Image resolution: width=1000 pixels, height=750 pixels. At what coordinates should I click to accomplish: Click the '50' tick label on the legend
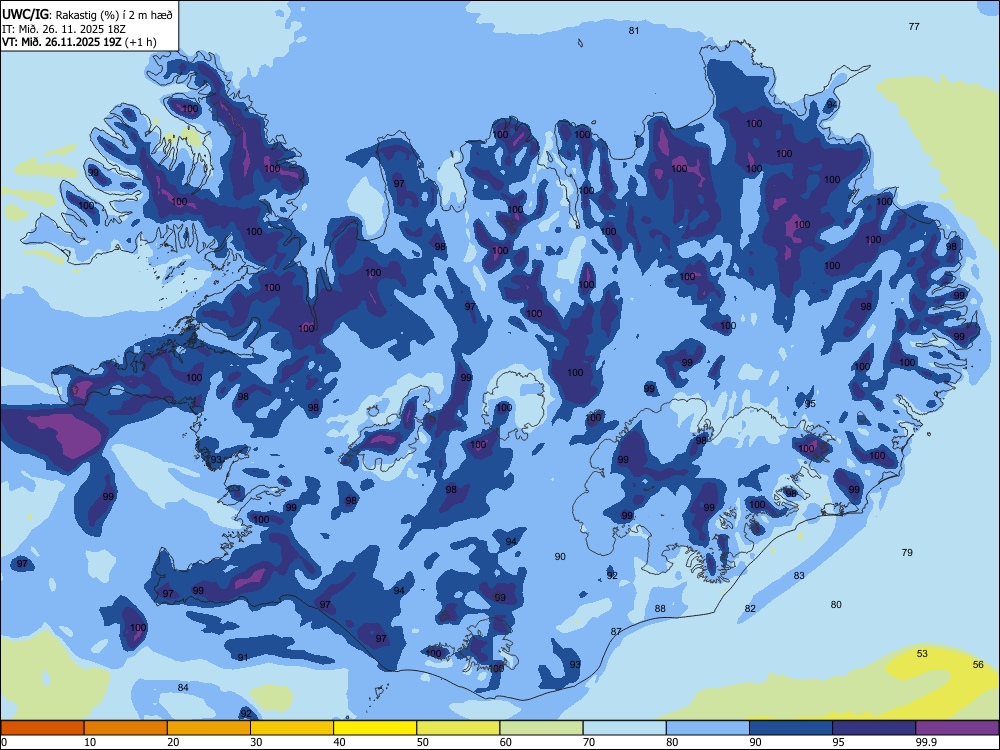point(423,742)
